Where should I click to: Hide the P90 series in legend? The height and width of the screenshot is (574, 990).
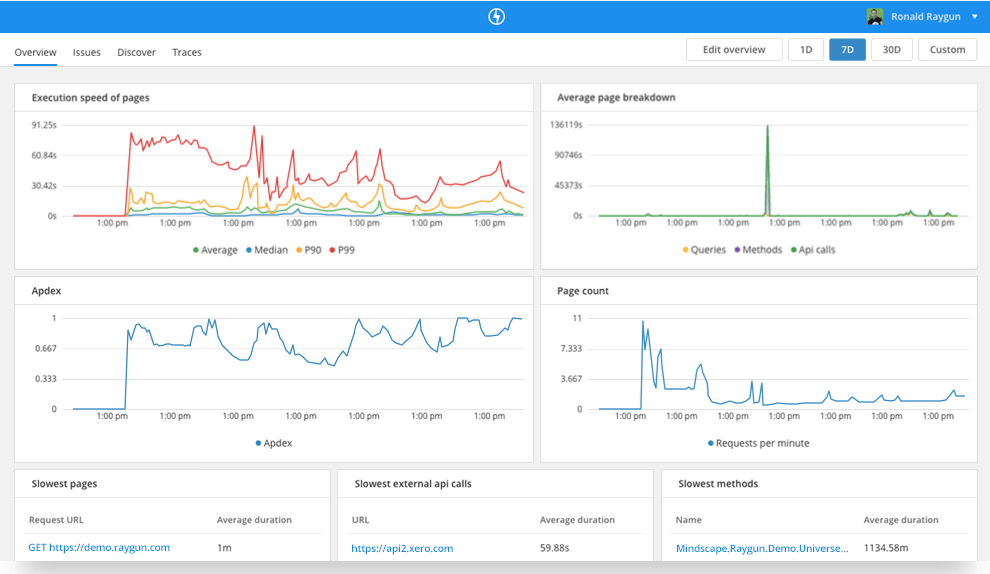[x=299, y=250]
